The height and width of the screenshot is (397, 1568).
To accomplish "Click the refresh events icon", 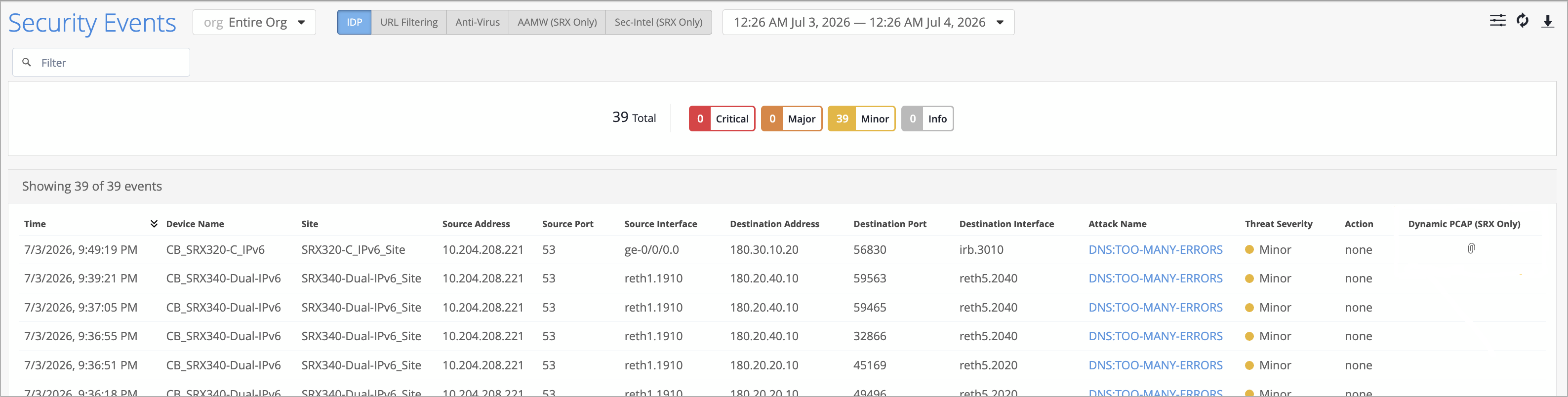I will (x=1523, y=21).
